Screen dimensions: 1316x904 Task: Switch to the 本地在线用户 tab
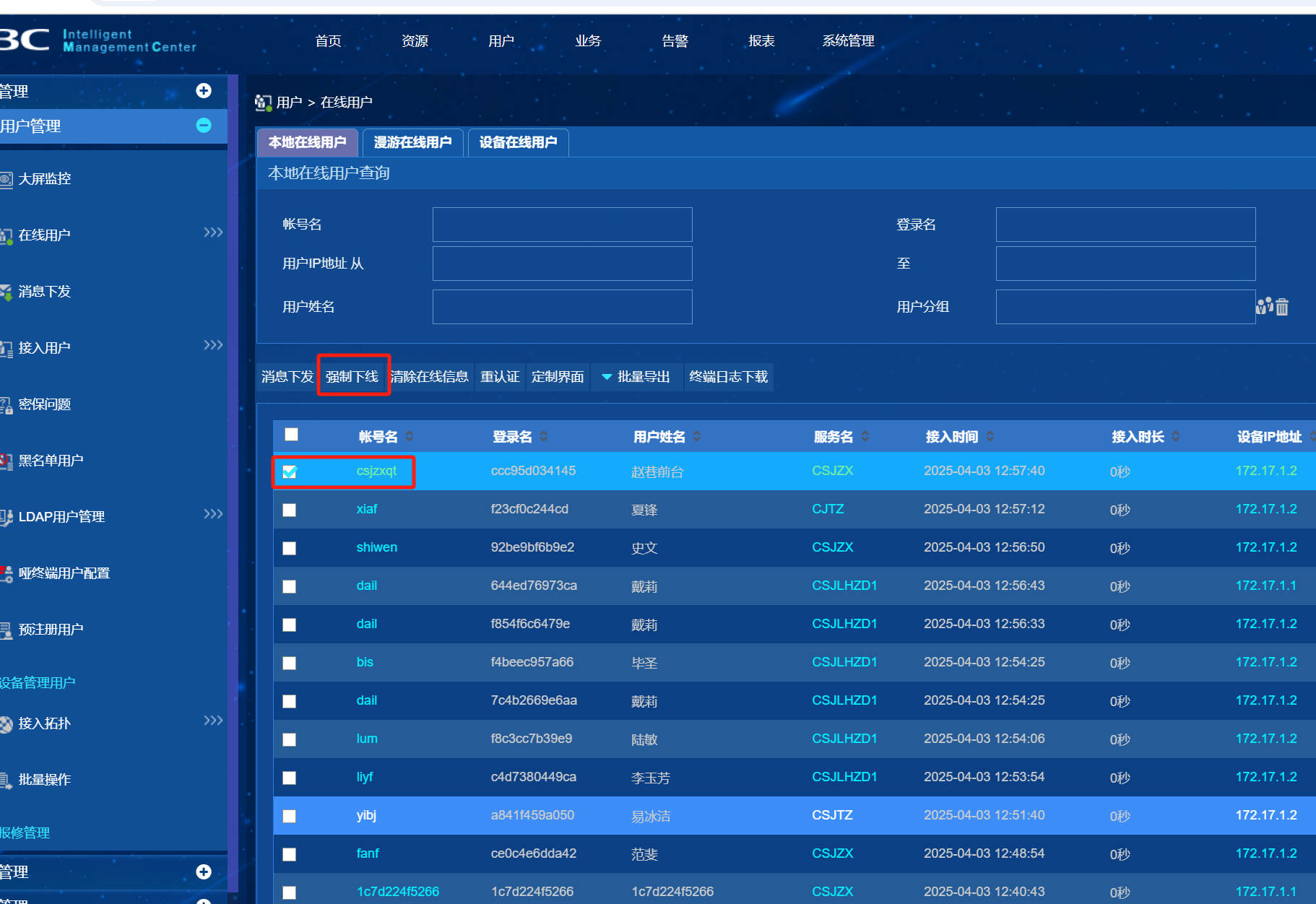(x=308, y=142)
